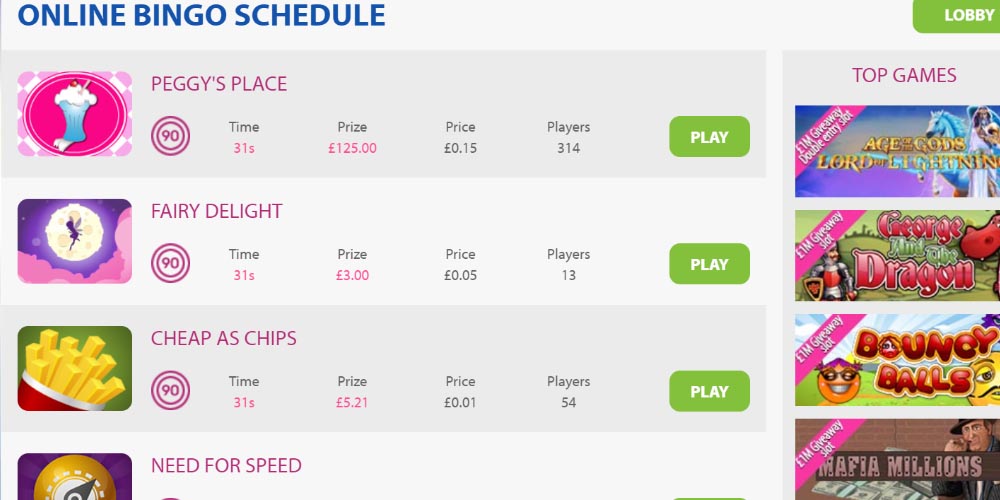Open the Fairy Delight title link
1000x500 pixels.
[217, 211]
